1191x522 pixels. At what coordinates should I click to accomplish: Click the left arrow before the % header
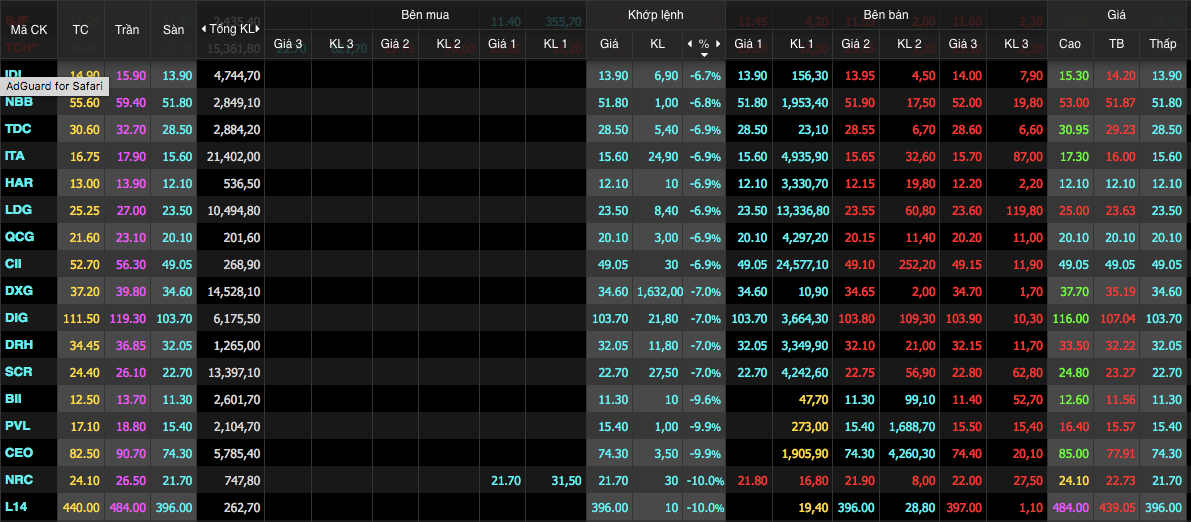689,44
